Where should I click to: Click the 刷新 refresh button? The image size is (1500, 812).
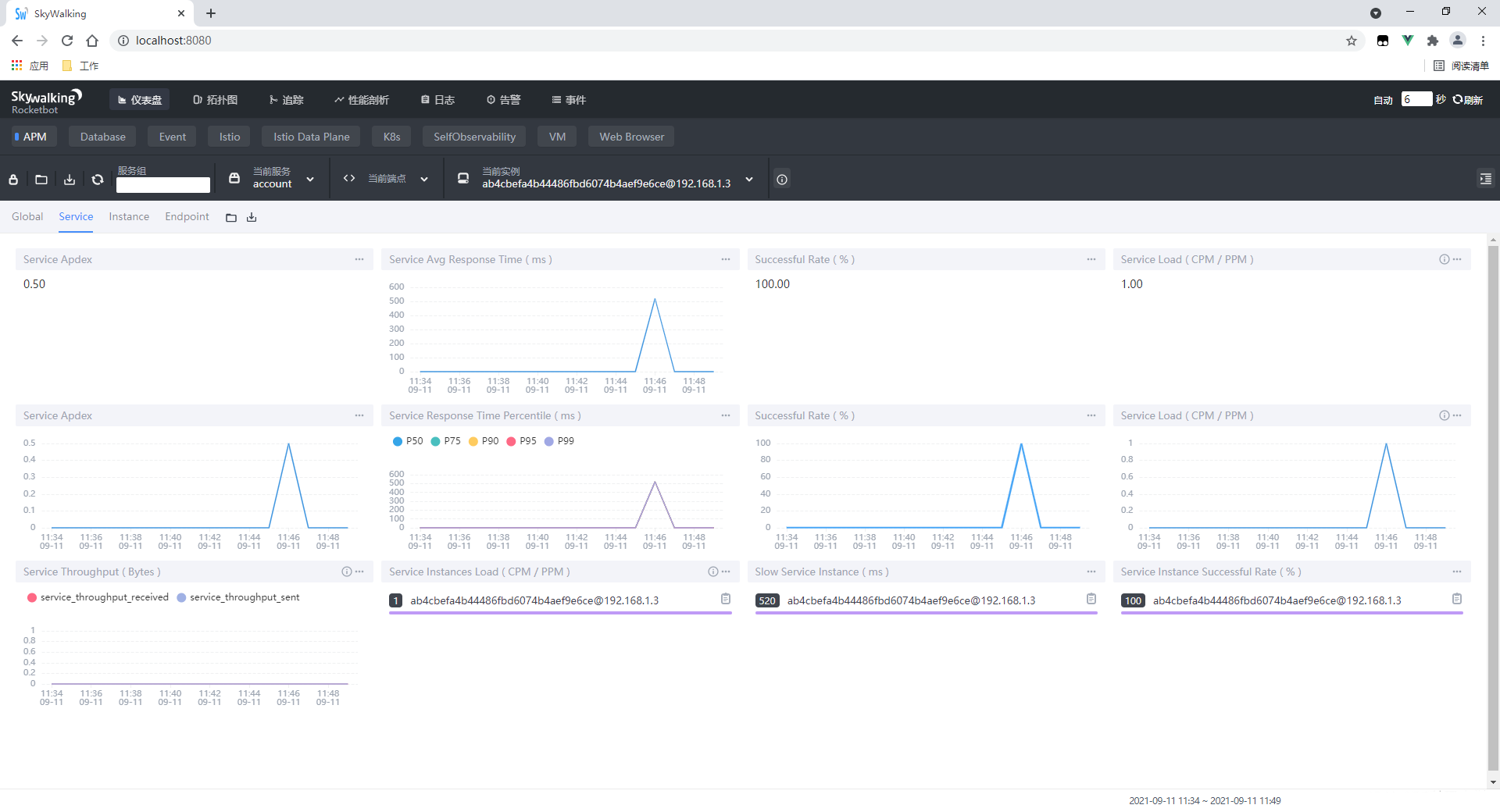1468,100
